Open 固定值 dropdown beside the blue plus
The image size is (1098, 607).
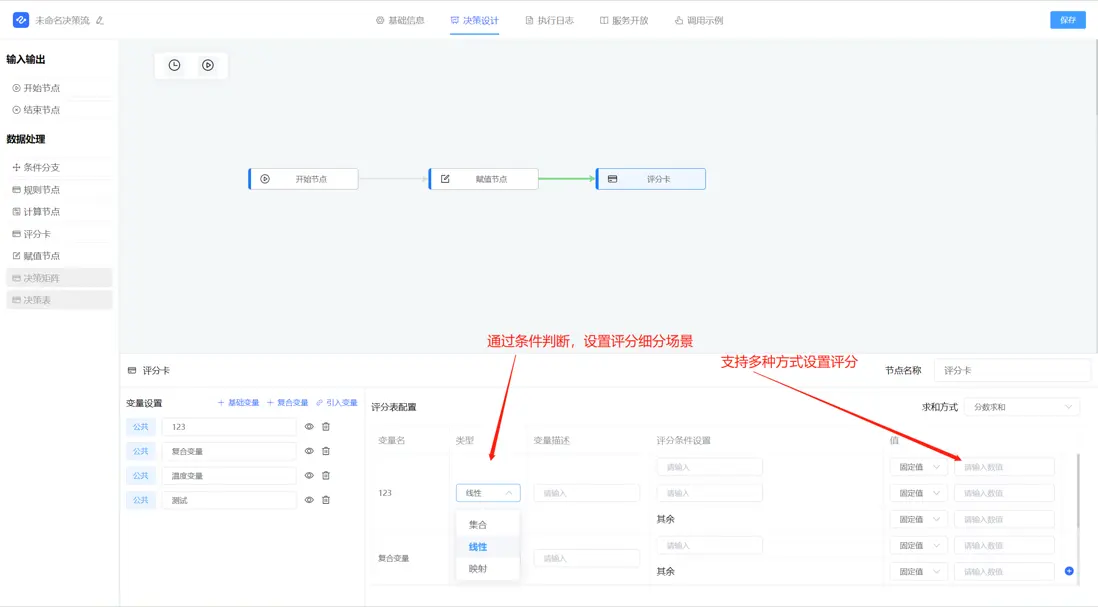coord(918,571)
